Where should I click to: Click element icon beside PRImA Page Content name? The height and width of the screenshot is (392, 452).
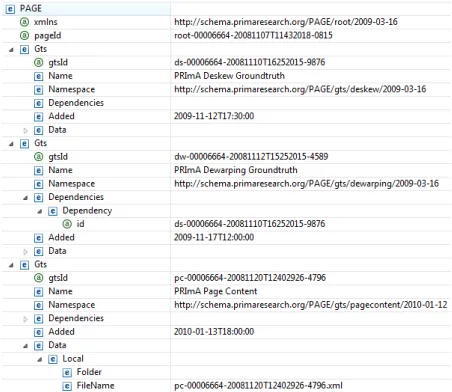pyautogui.click(x=39, y=292)
